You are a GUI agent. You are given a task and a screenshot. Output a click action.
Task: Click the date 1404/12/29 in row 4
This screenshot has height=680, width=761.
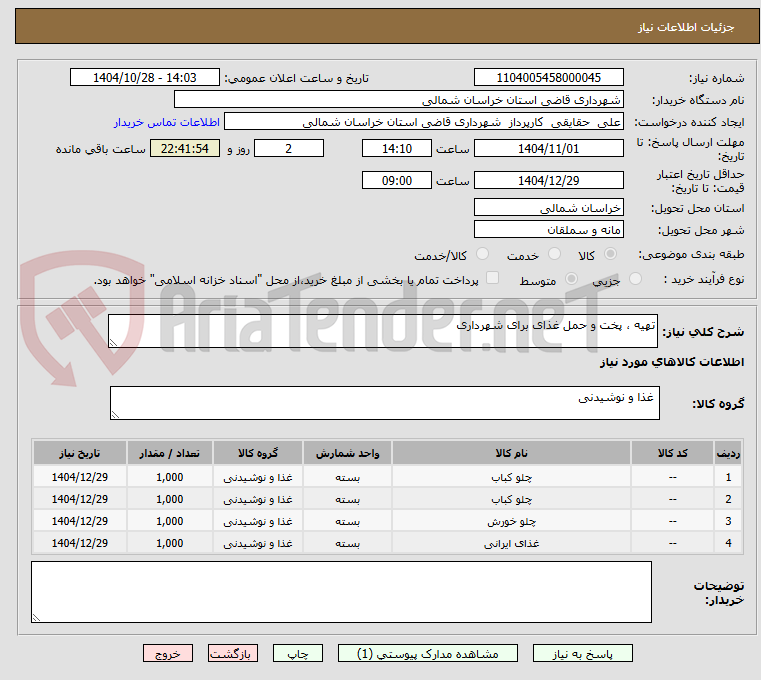(80, 543)
